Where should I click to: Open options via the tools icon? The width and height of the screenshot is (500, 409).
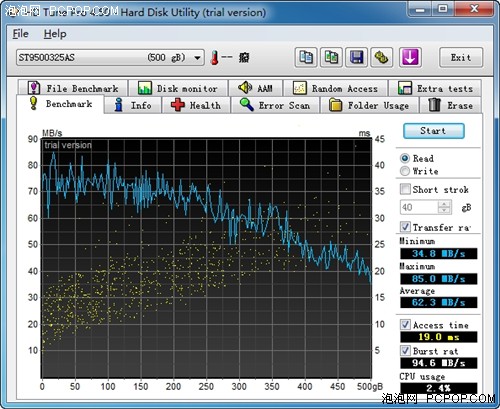coord(382,57)
